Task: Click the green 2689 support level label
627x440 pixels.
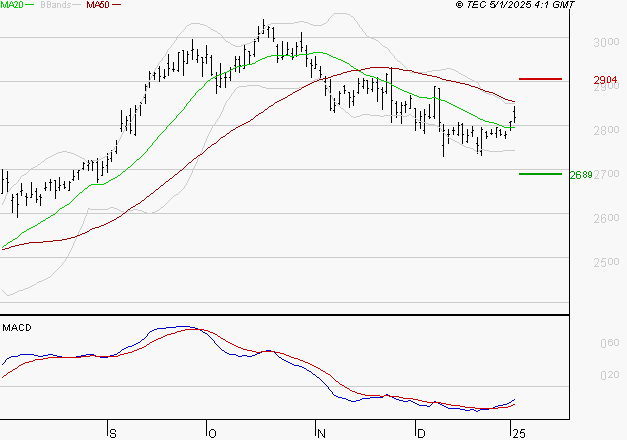Action: pyautogui.click(x=581, y=175)
